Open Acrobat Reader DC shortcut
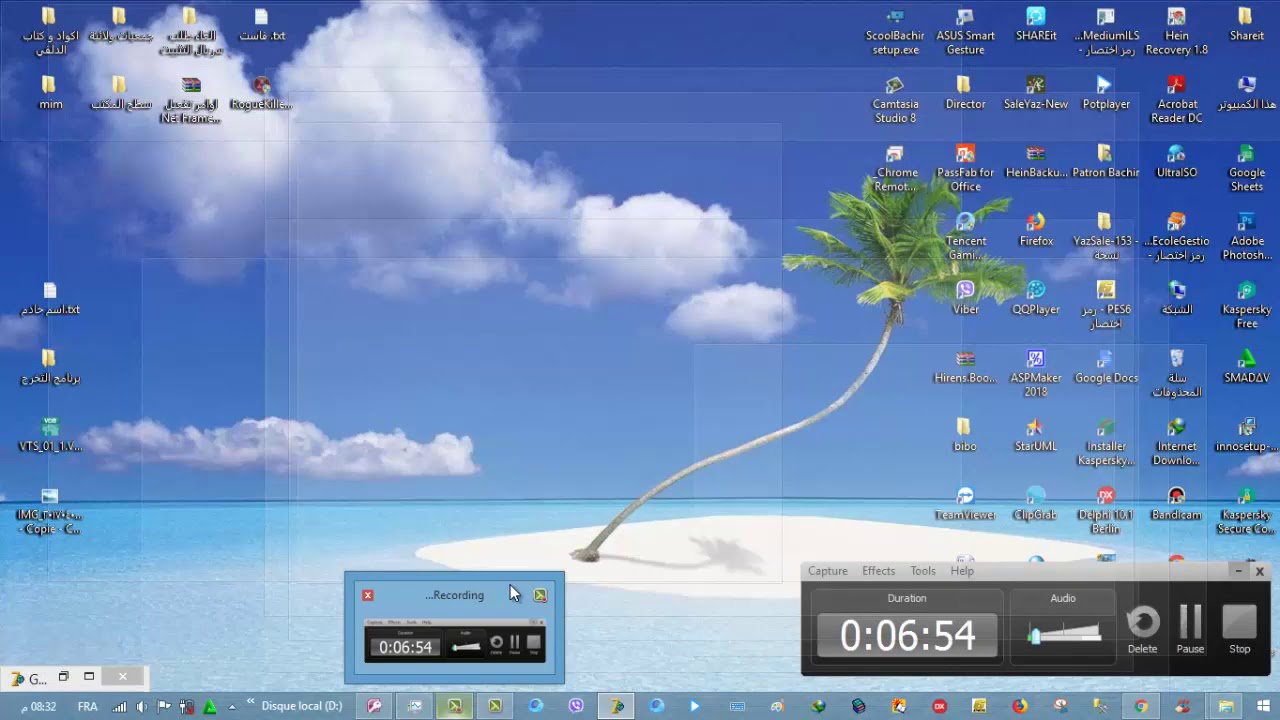The width and height of the screenshot is (1280, 720). (1177, 98)
